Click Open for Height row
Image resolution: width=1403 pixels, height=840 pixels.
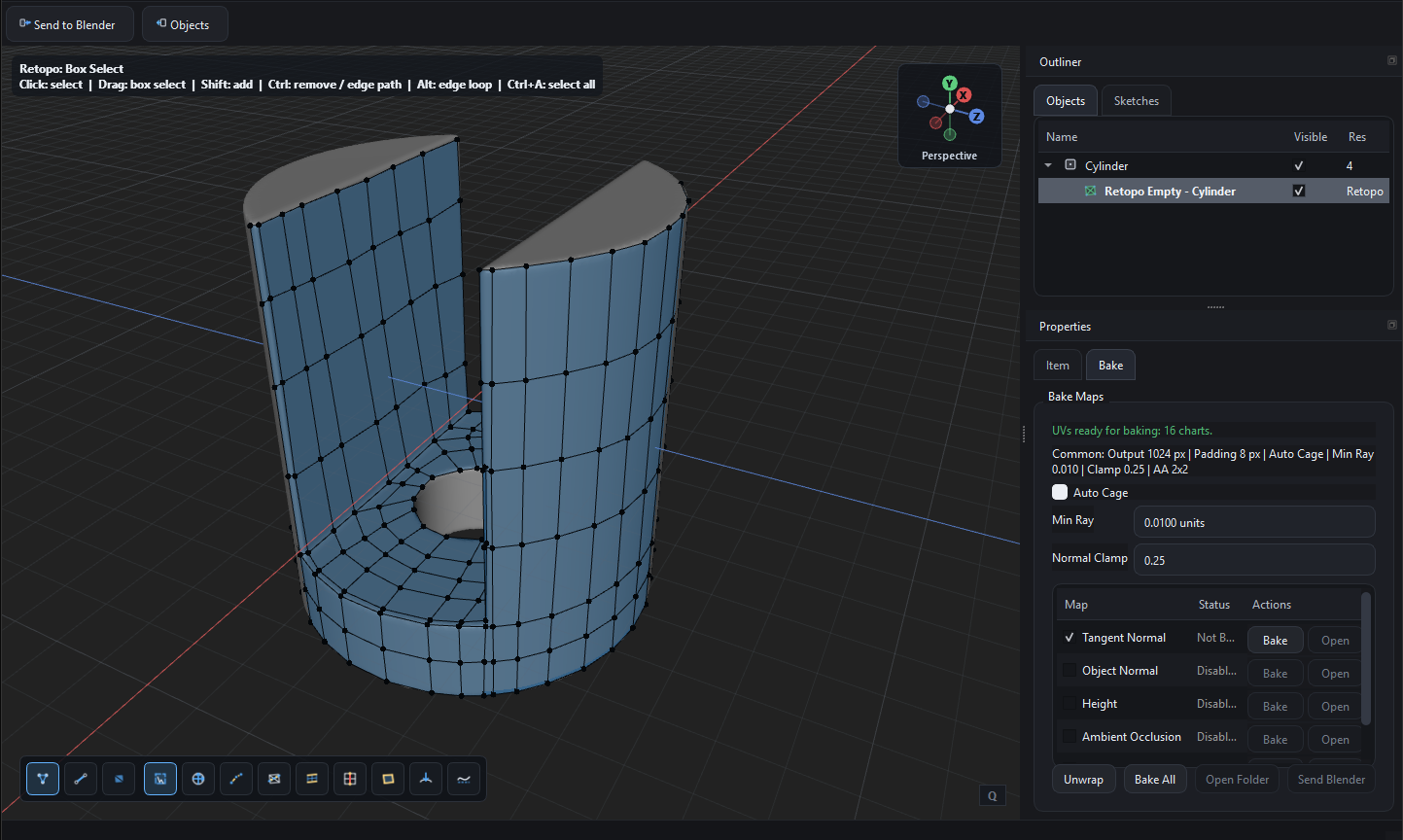tap(1335, 706)
